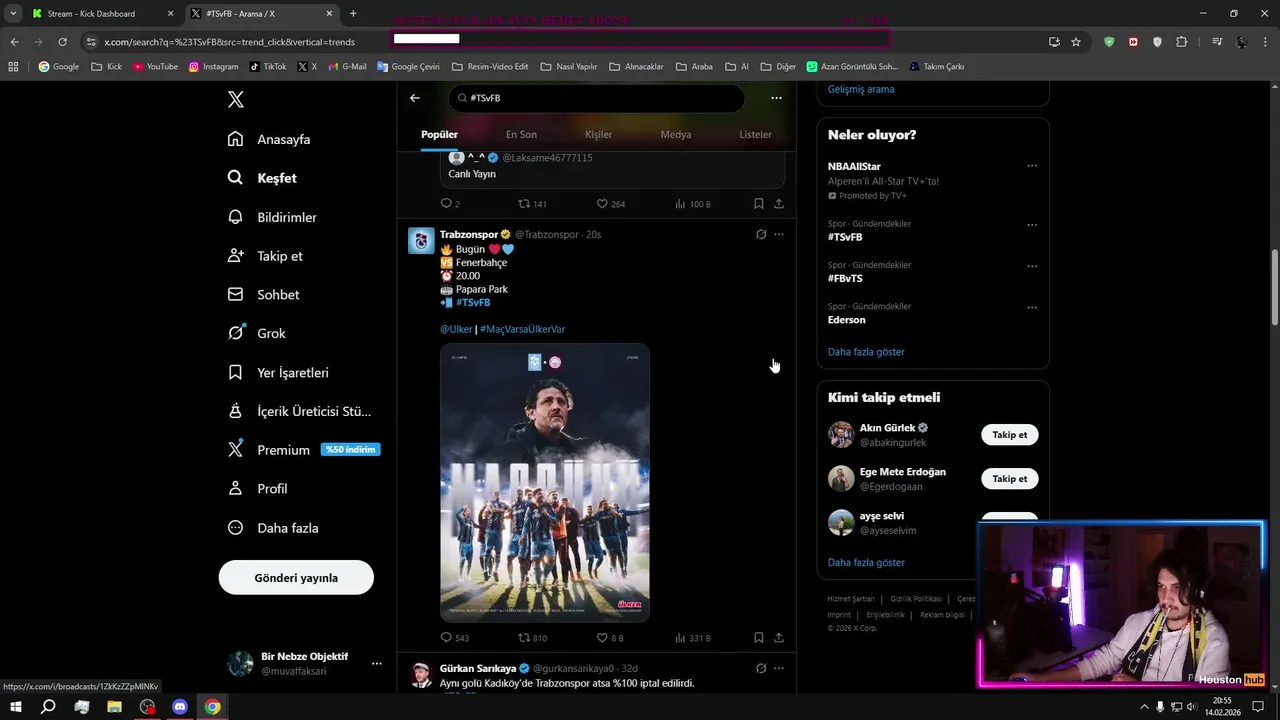Switch to Listeler tab

point(755,134)
